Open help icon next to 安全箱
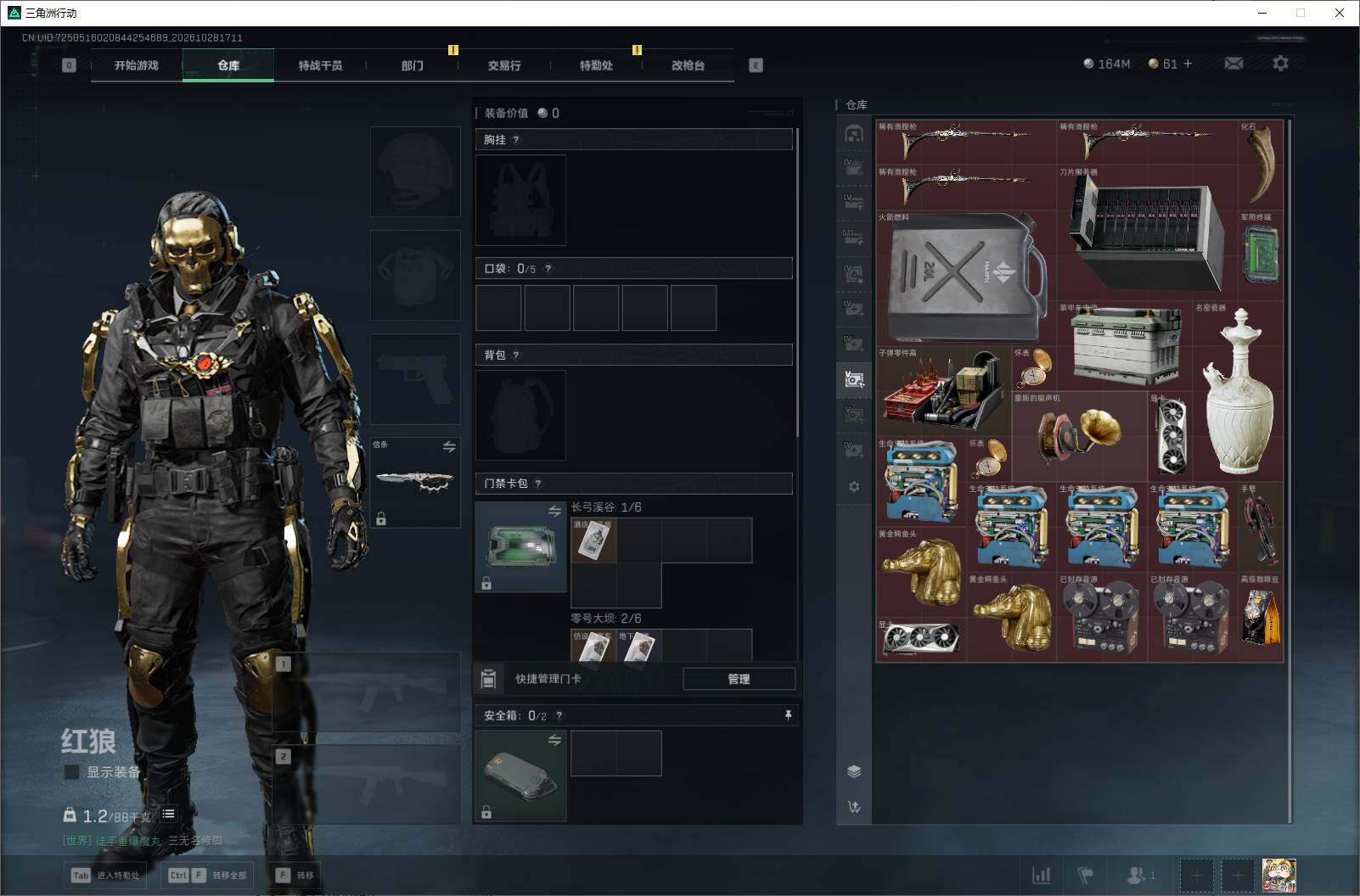 point(559,716)
